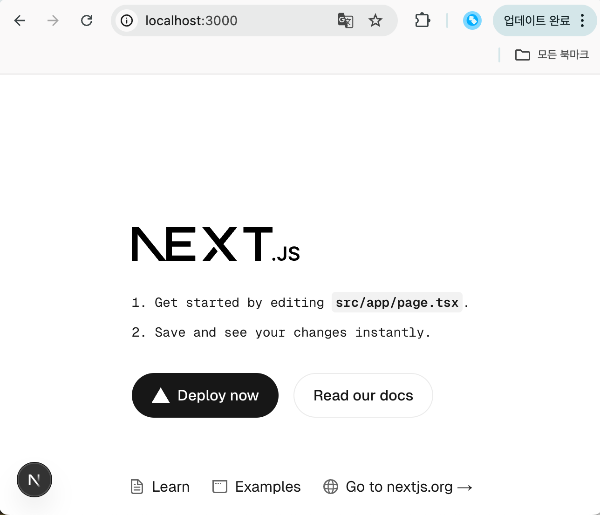
Task: Open Chrome three-dot menu
Action: click(582, 20)
